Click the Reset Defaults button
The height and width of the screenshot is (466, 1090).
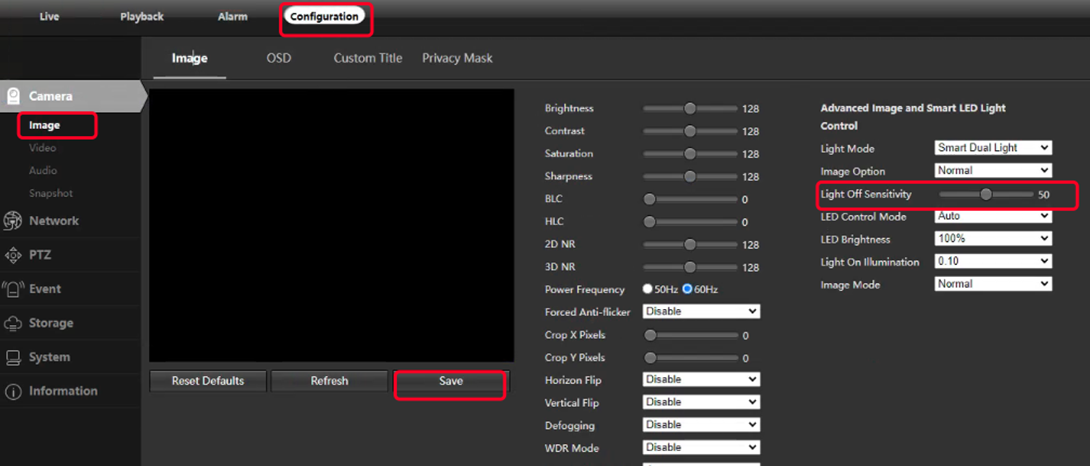tap(206, 381)
